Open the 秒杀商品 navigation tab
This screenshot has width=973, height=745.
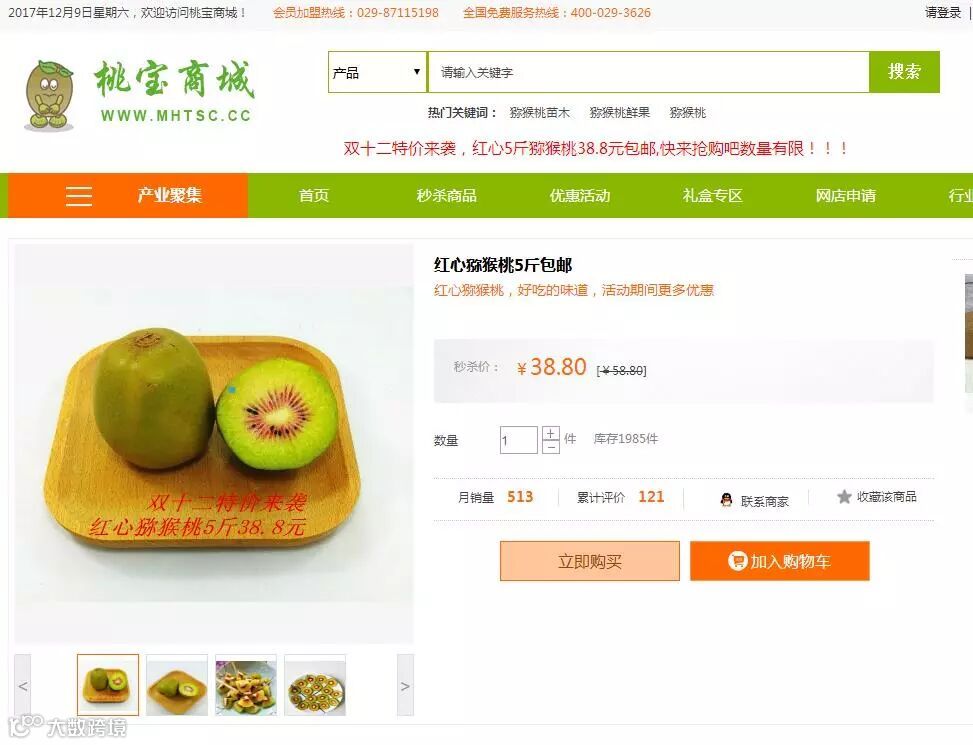pyautogui.click(x=447, y=196)
